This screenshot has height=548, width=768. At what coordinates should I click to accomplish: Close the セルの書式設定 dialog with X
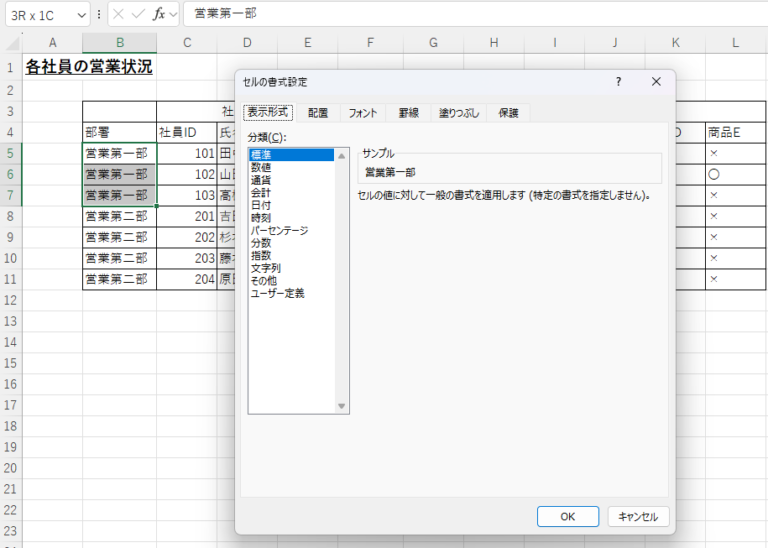click(x=656, y=82)
